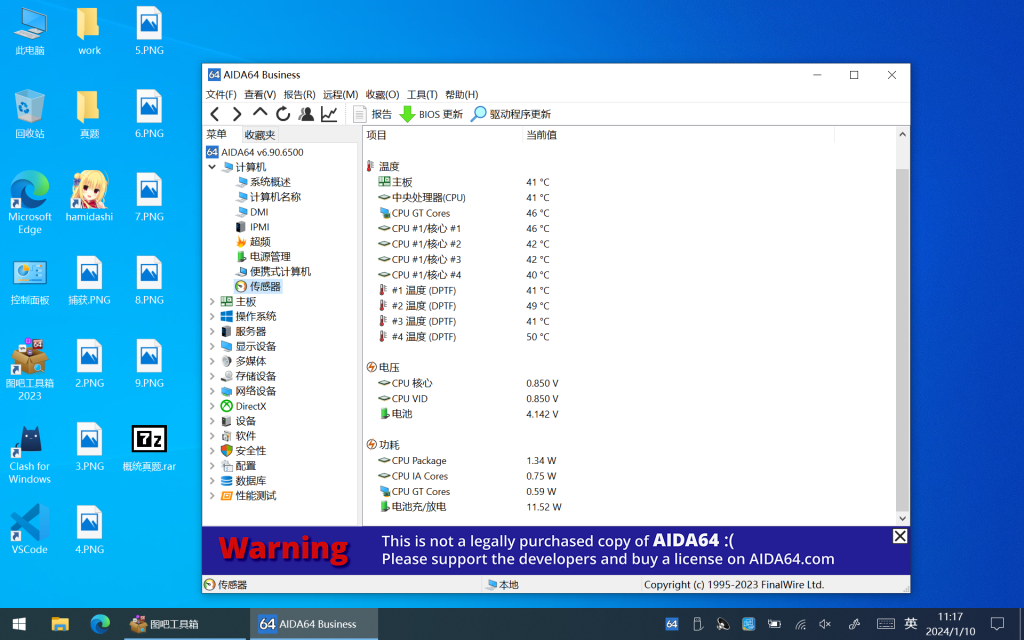Expand the 存储设备 tree node
1024x640 pixels.
click(212, 376)
